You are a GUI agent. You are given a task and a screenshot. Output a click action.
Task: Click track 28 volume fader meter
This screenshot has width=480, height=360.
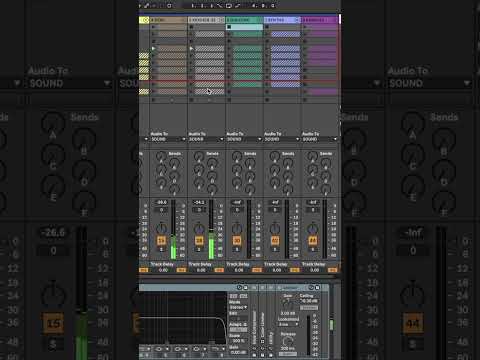[211, 229]
